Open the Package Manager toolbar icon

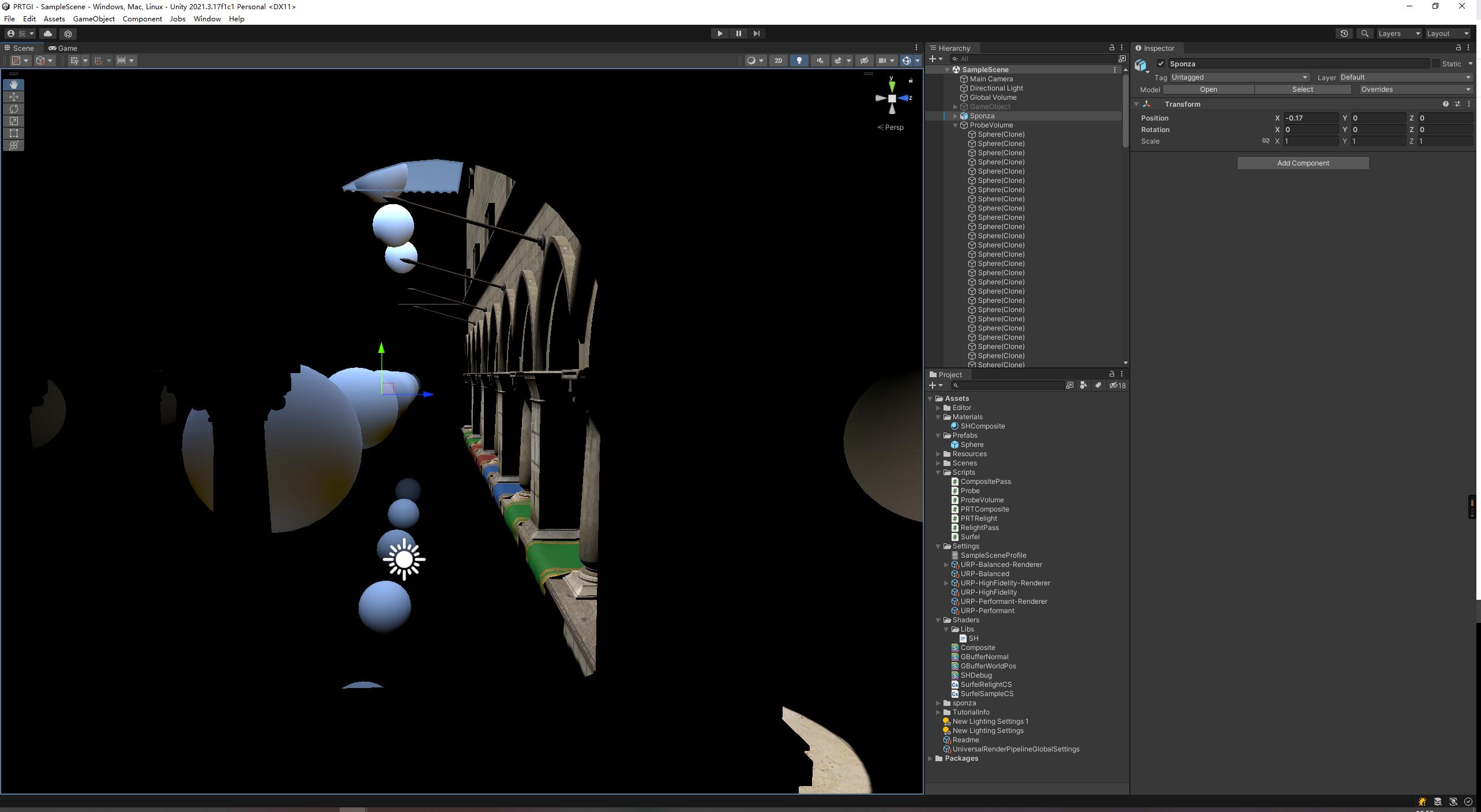68,33
